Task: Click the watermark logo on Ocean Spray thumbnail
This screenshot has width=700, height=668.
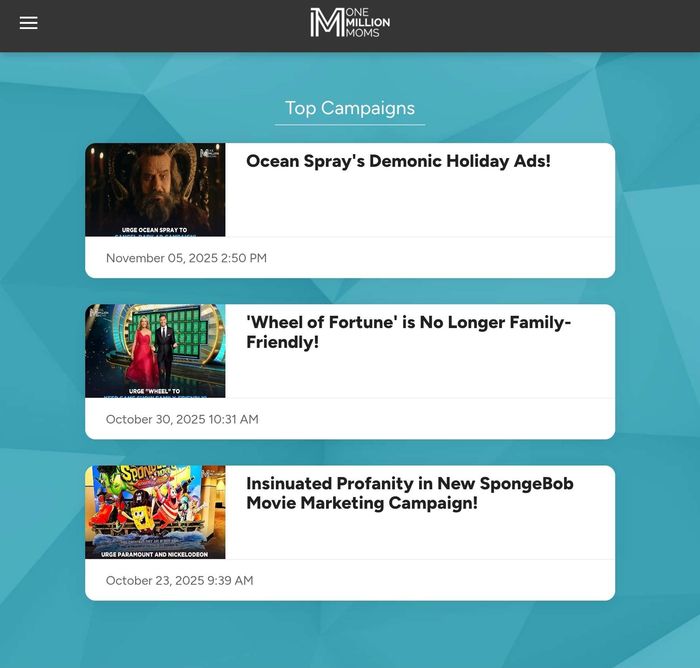Action: pos(209,153)
